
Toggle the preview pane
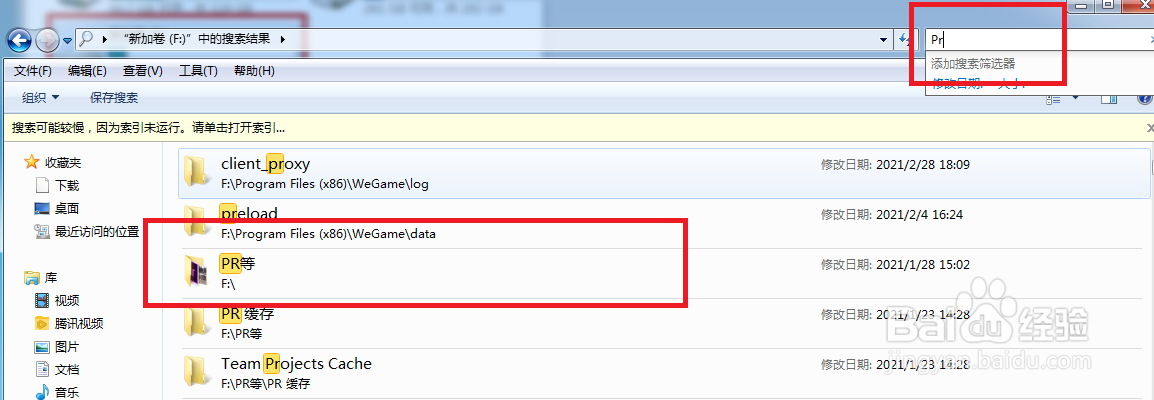[x=1108, y=98]
